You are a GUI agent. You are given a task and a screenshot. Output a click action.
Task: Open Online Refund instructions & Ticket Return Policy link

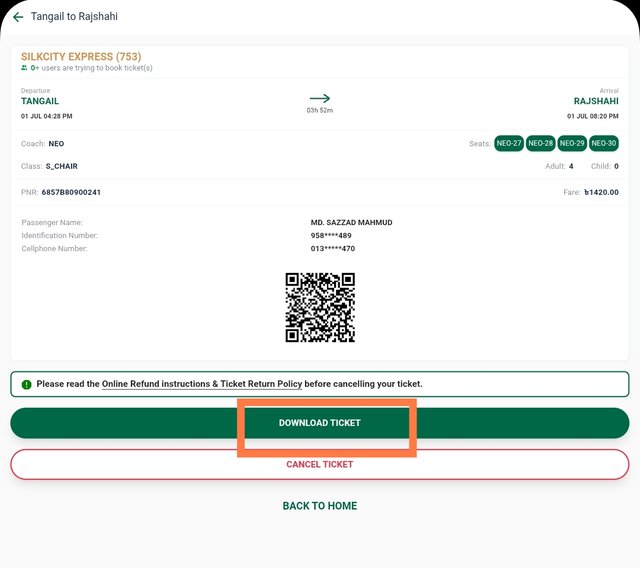pyautogui.click(x=202, y=384)
